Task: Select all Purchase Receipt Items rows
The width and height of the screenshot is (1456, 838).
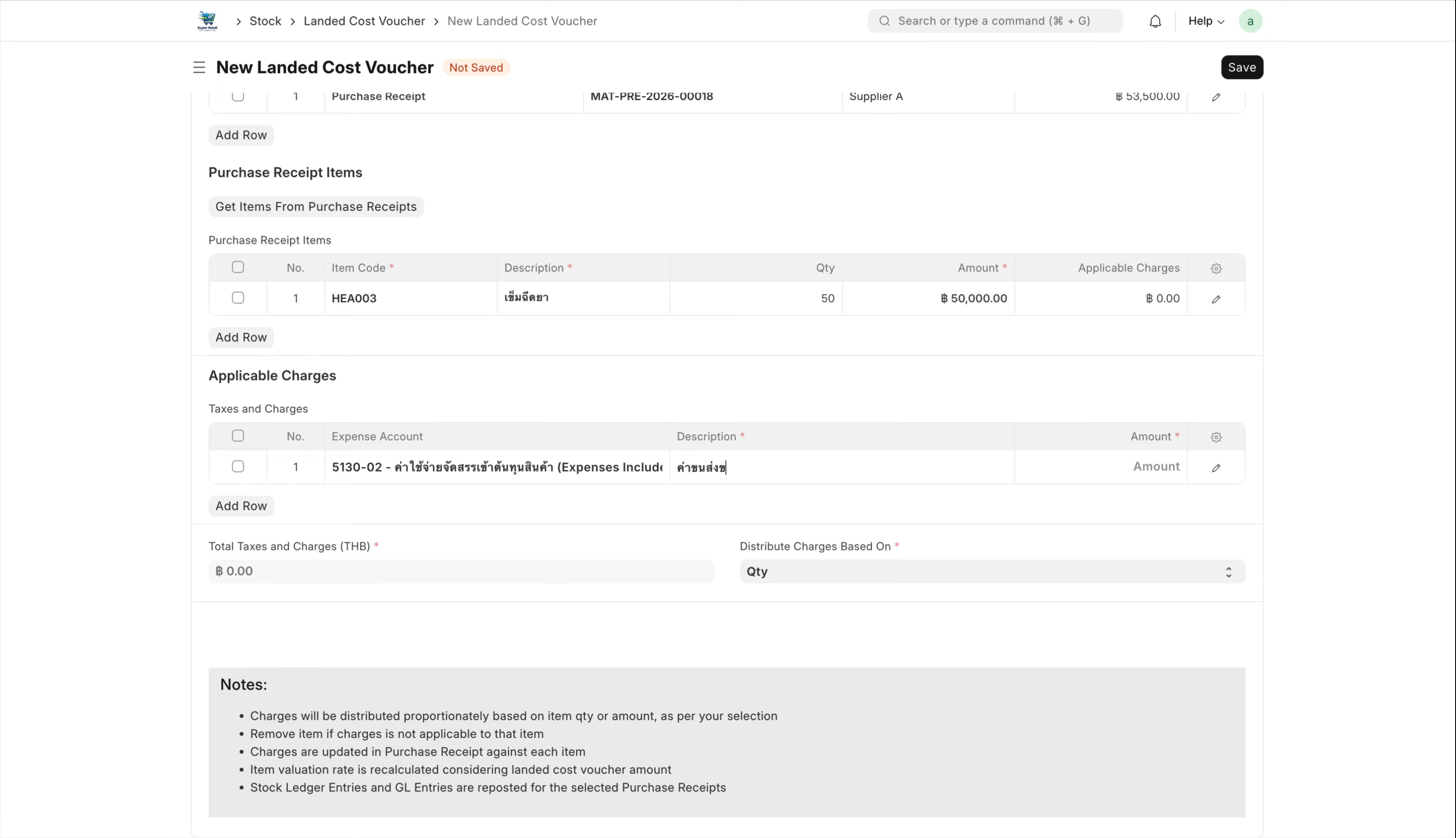Action: pos(238,267)
